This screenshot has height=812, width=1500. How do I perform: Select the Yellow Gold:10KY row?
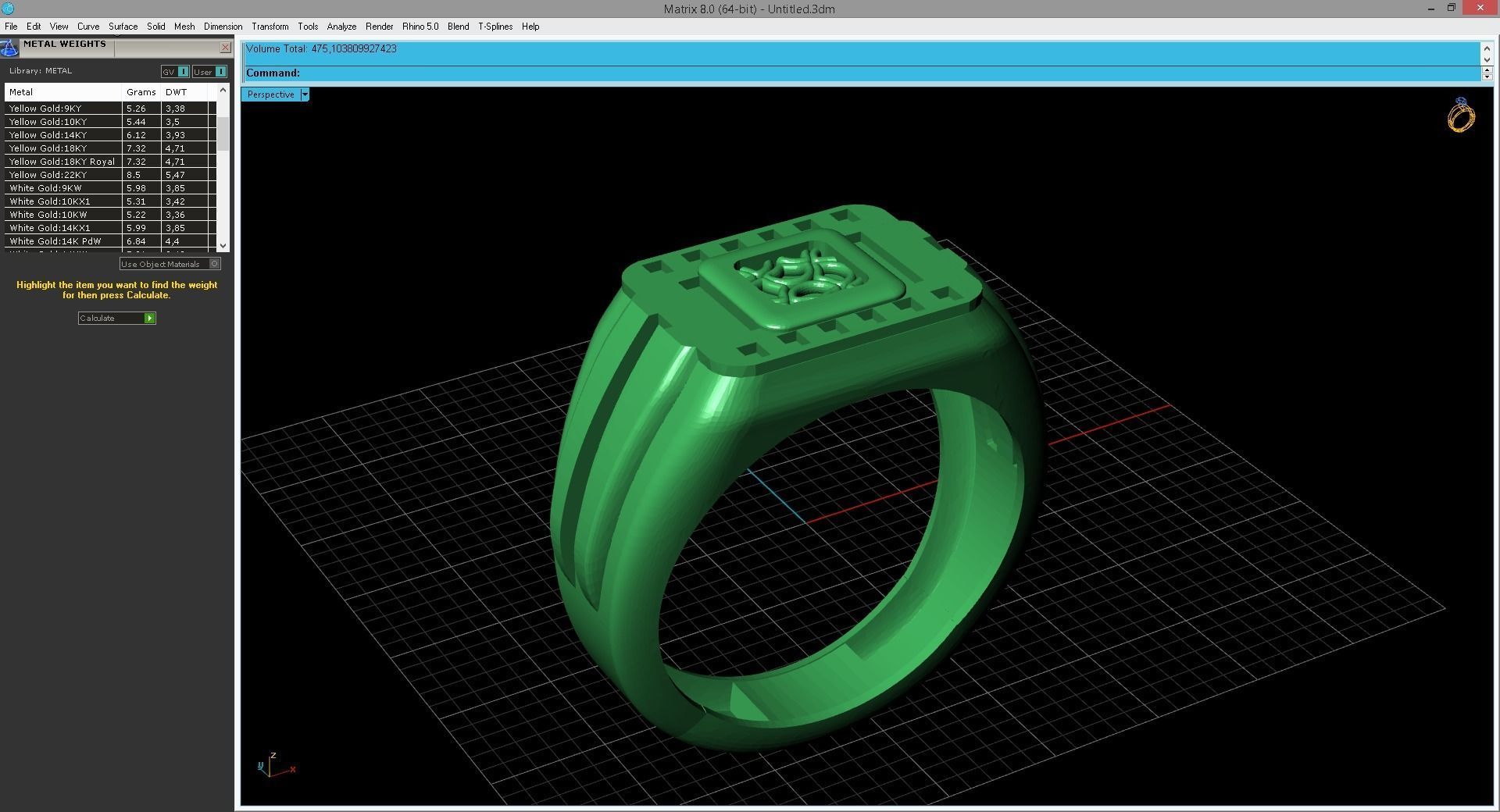[x=110, y=122]
